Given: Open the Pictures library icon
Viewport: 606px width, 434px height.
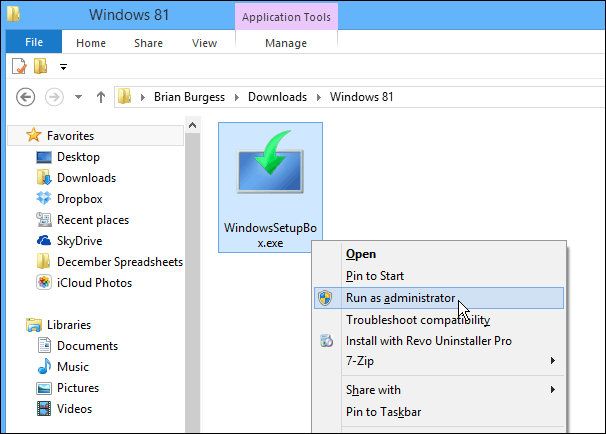Looking at the screenshot, I should [44, 388].
